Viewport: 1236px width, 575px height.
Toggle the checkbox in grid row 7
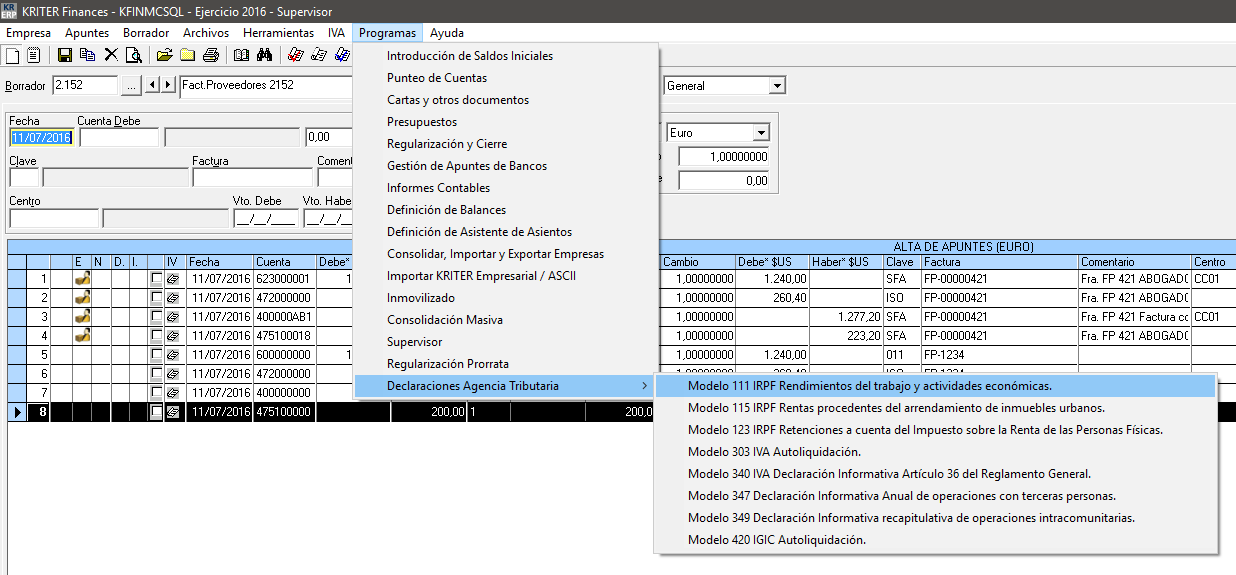156,392
